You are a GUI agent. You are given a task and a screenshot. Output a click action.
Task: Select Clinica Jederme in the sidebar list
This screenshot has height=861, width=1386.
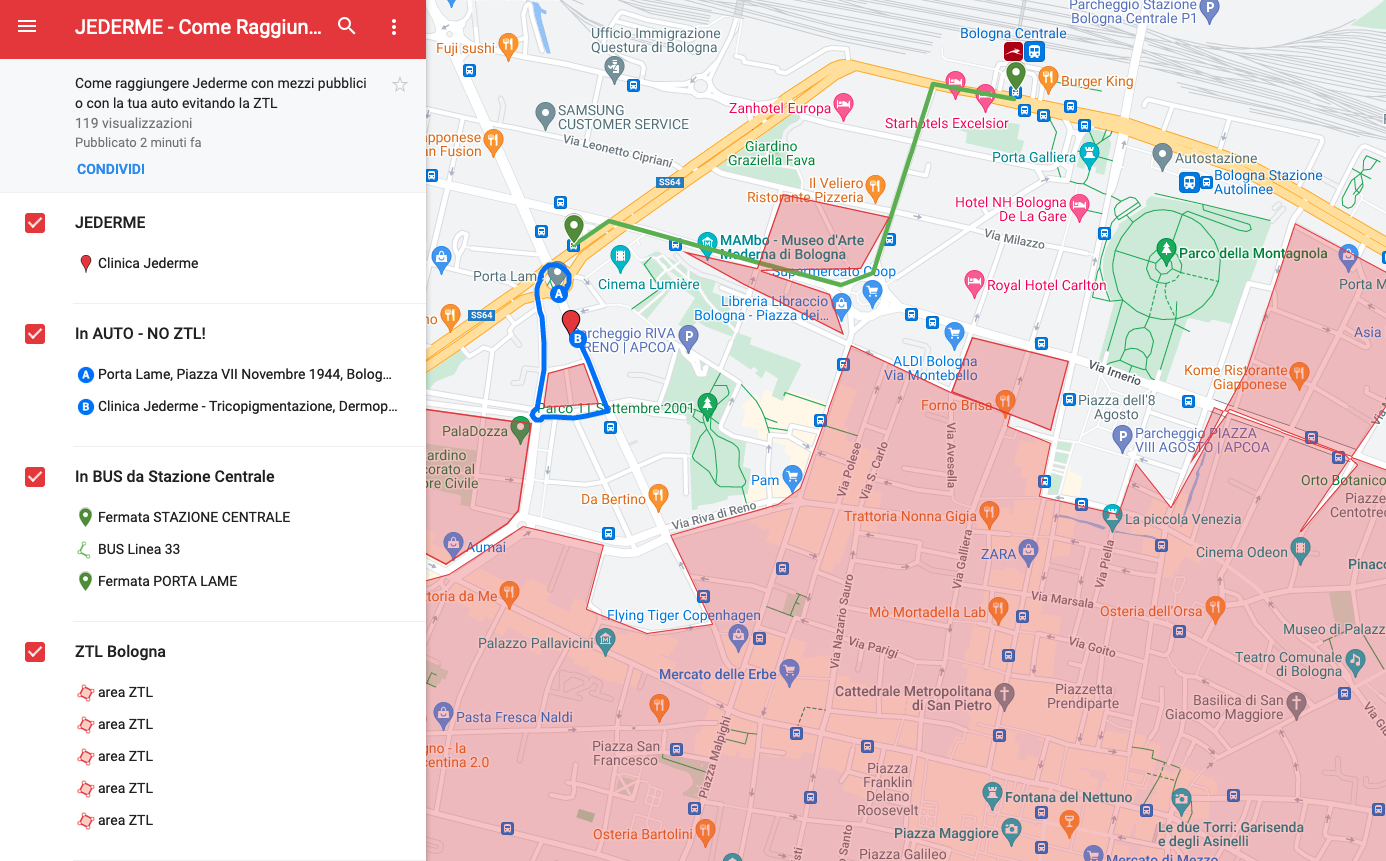click(x=148, y=263)
